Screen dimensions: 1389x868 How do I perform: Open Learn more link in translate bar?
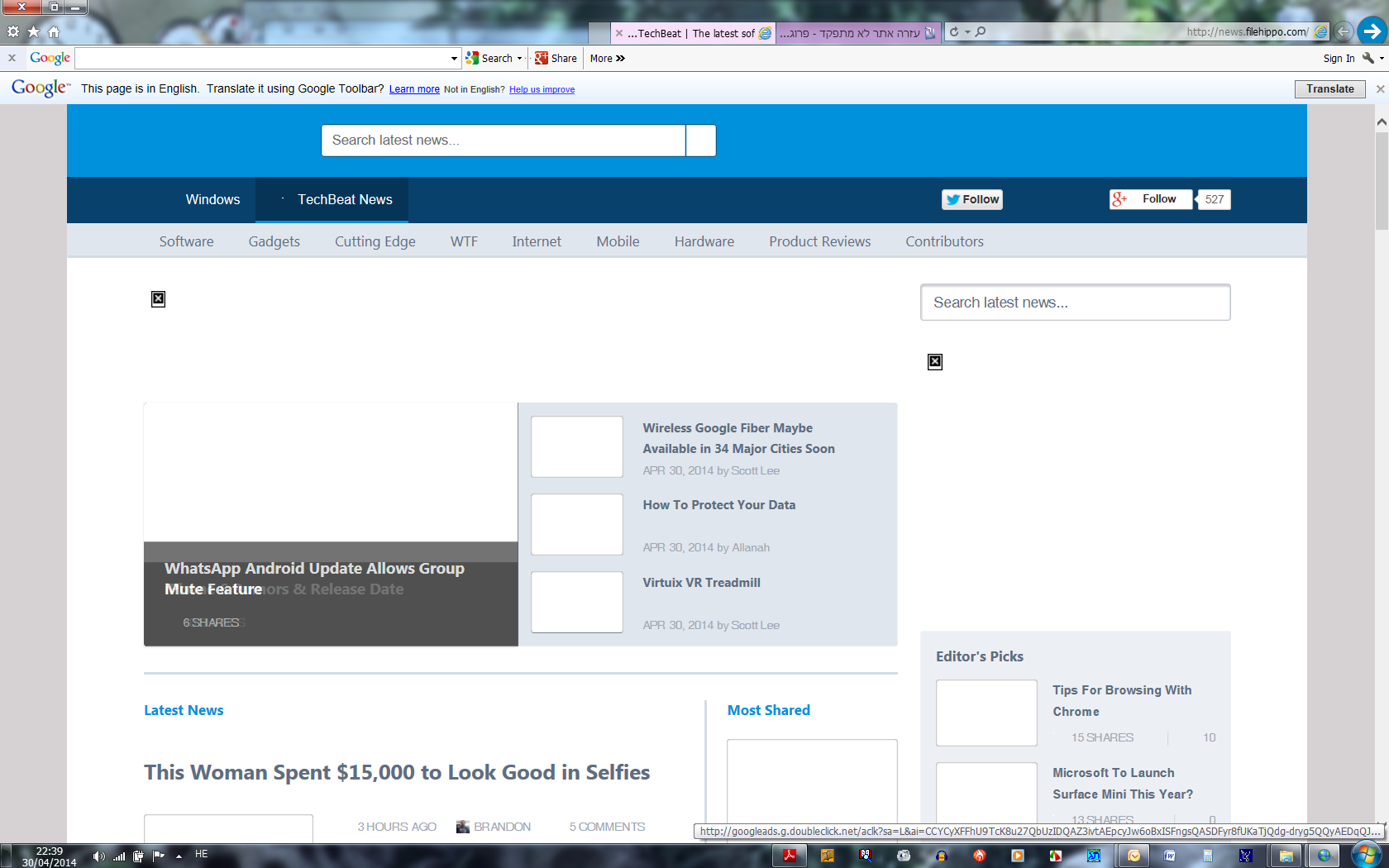click(414, 89)
